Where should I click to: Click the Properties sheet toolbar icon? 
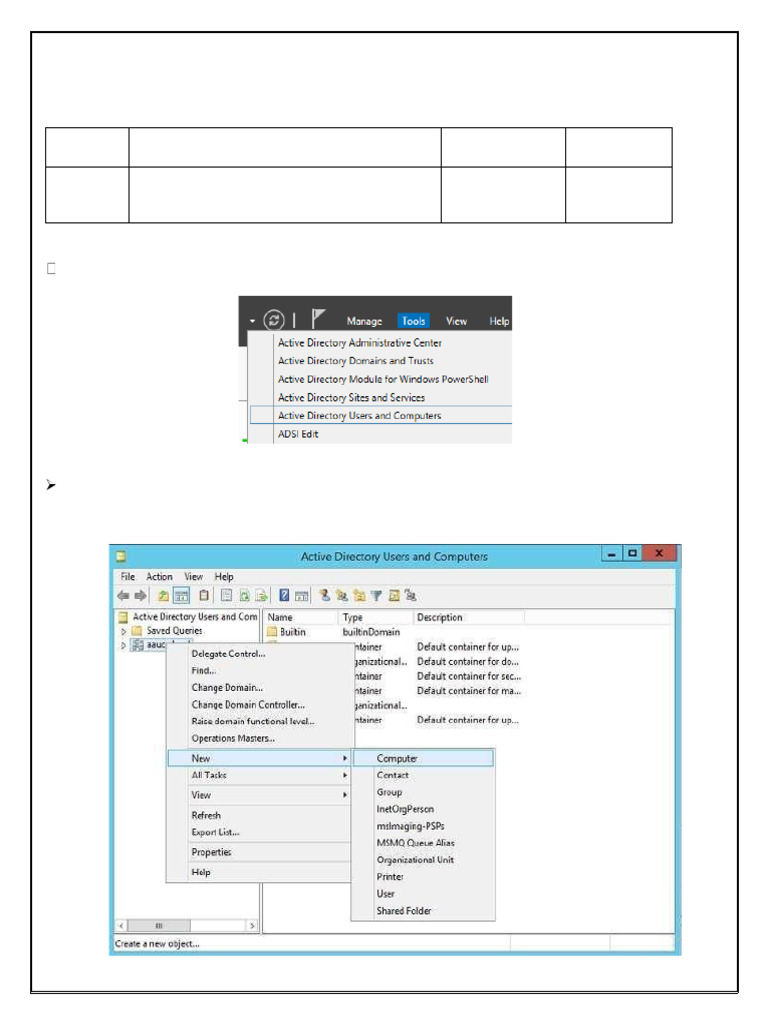pyautogui.click(x=226, y=595)
